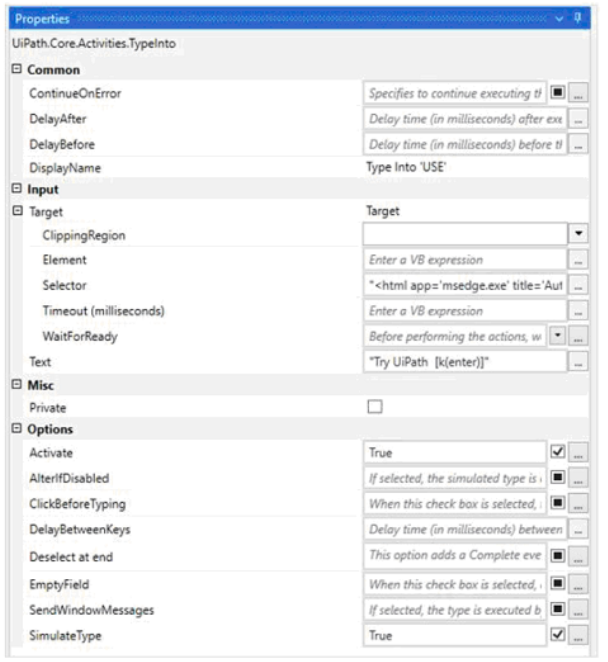Open expression editor for DelayAfter
This screenshot has height=662, width=608.
click(x=578, y=119)
